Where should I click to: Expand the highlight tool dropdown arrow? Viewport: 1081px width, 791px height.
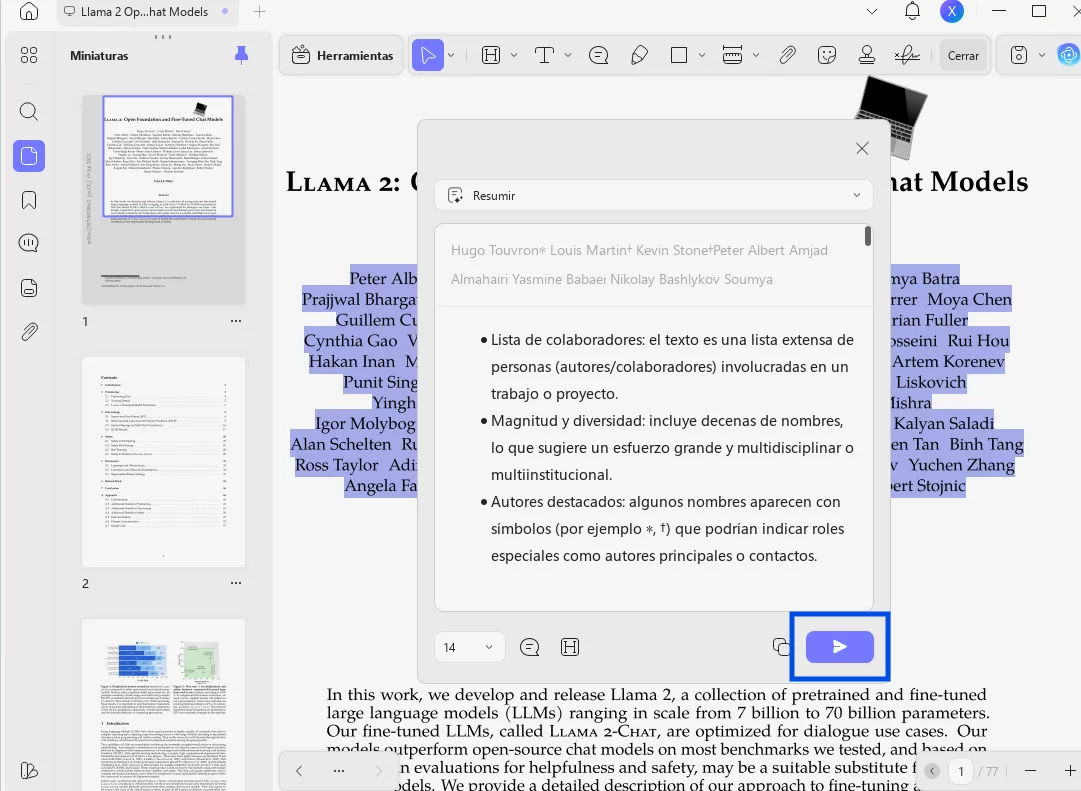point(514,55)
